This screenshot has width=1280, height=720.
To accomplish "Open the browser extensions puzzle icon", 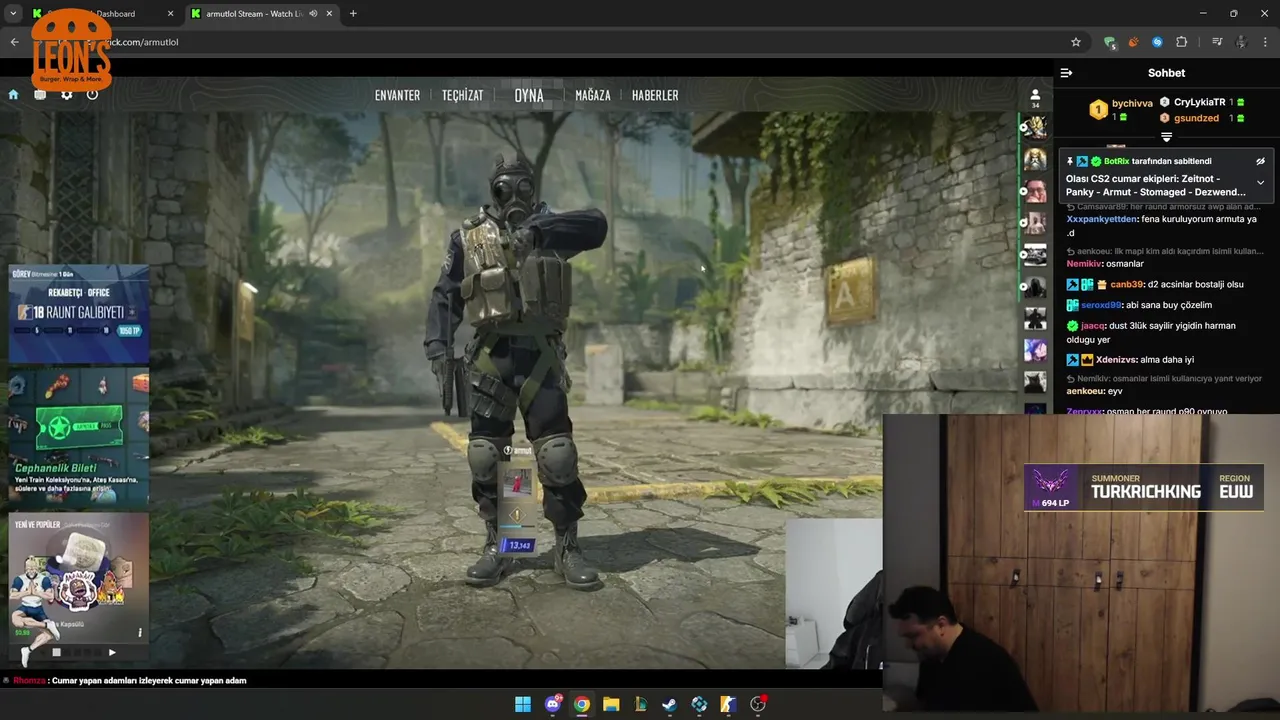I will coord(1181,42).
